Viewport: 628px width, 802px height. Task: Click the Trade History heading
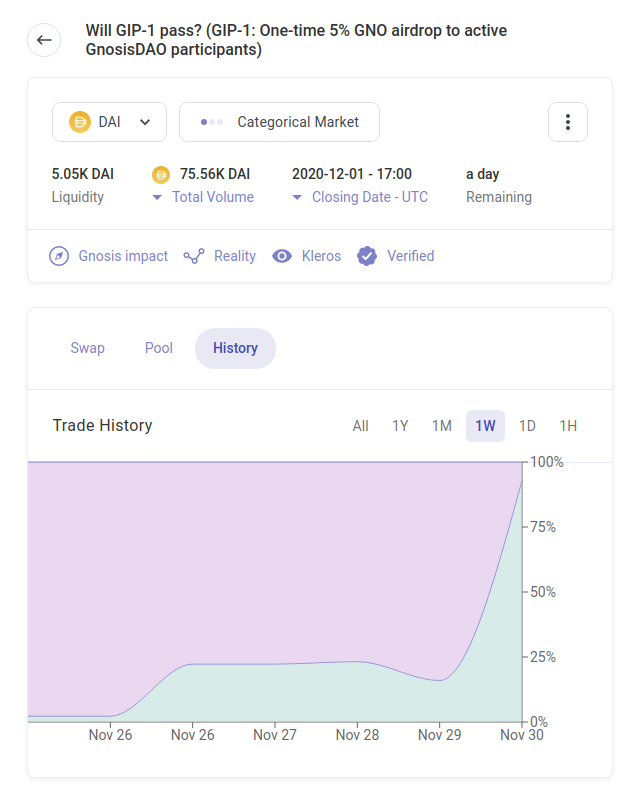102,425
